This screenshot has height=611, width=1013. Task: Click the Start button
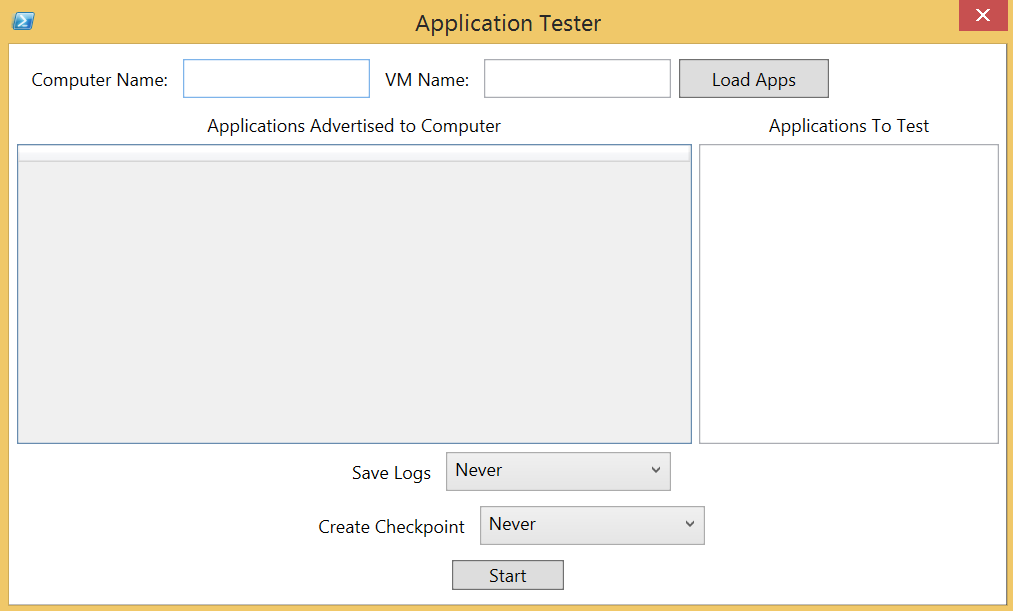pyautogui.click(x=508, y=575)
